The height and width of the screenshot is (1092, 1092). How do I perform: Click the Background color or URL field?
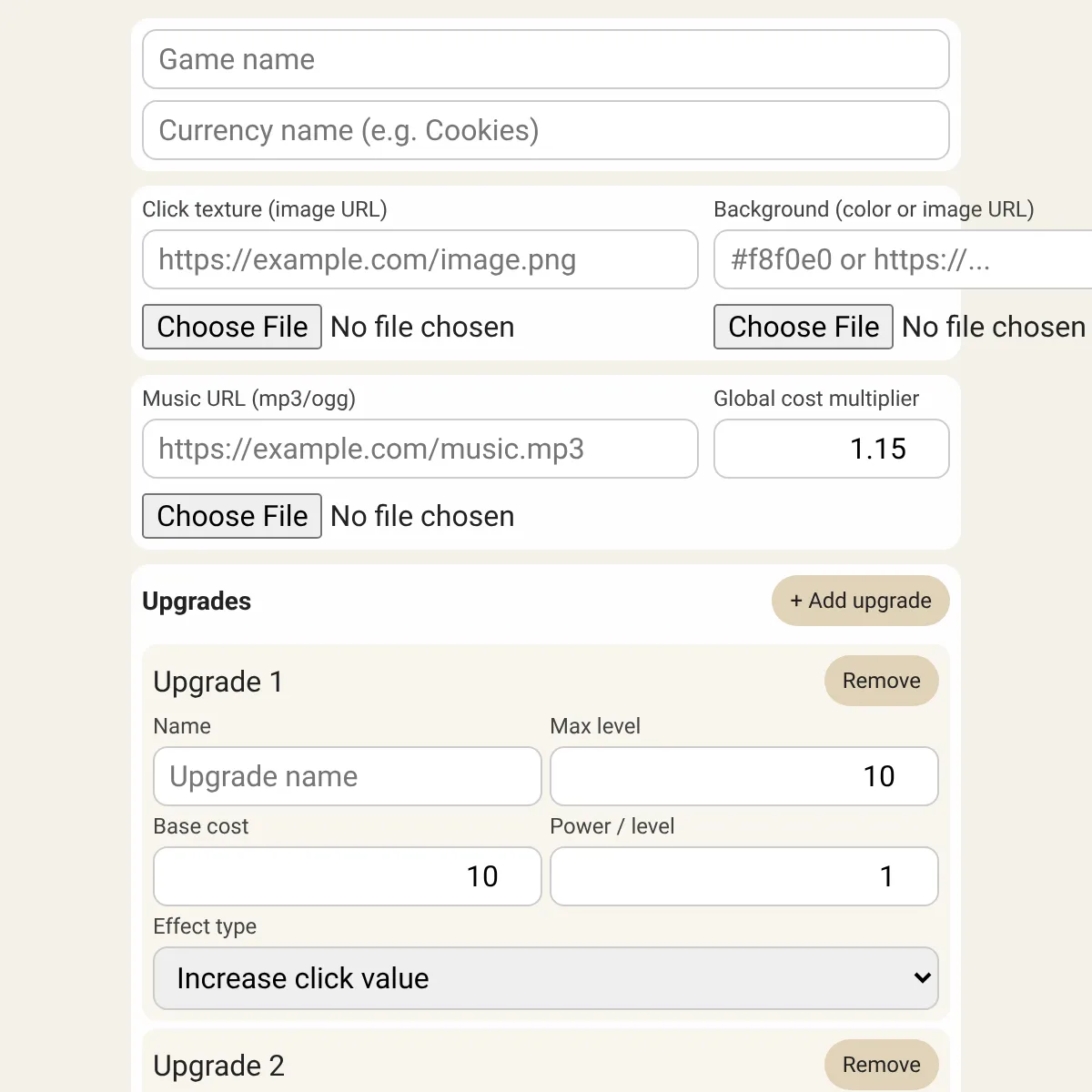[x=903, y=259]
